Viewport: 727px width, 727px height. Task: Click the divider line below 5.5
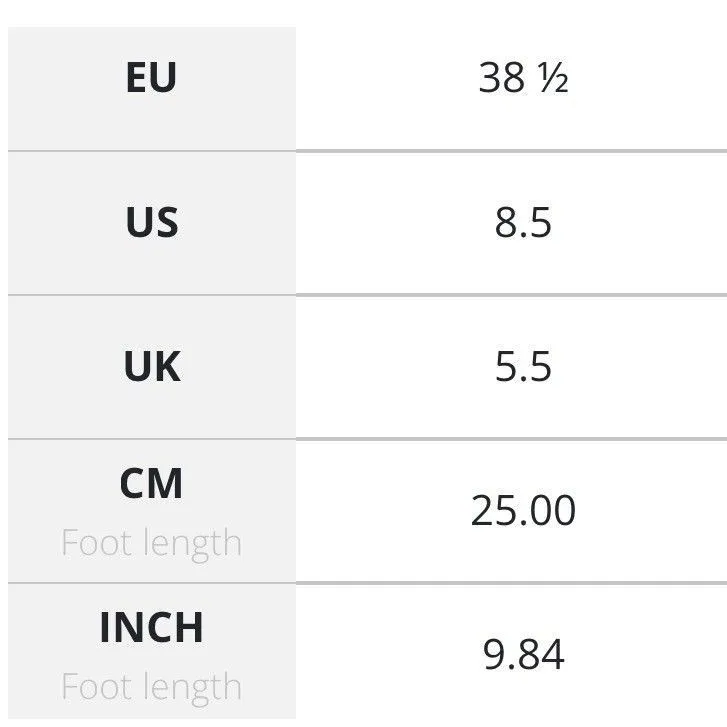click(x=511, y=439)
